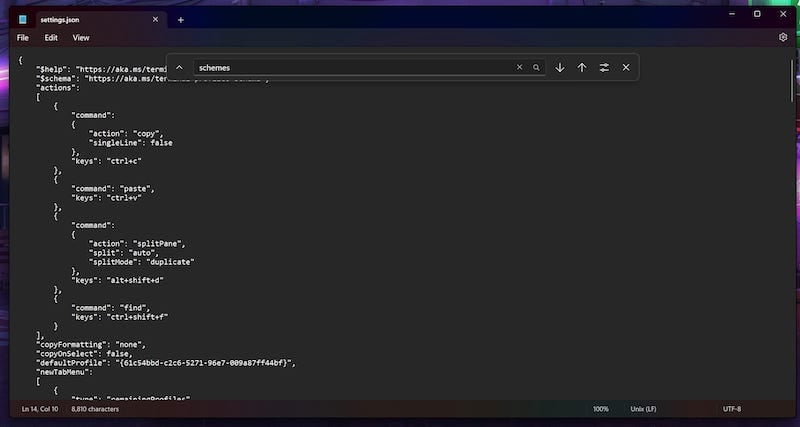The height and width of the screenshot is (427, 800).
Task: Find previous match with up arrow
Action: [582, 67]
